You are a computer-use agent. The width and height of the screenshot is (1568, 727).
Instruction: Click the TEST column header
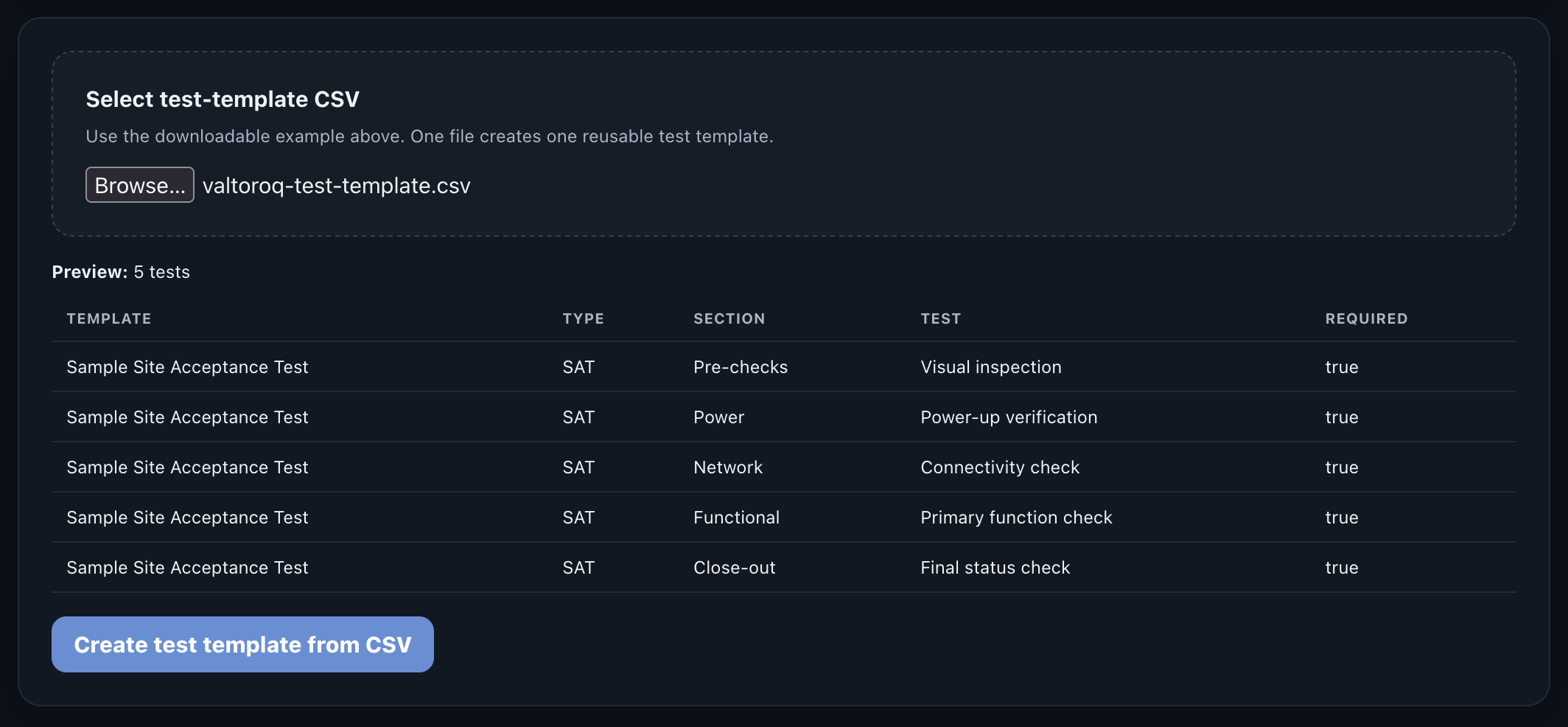click(x=941, y=319)
